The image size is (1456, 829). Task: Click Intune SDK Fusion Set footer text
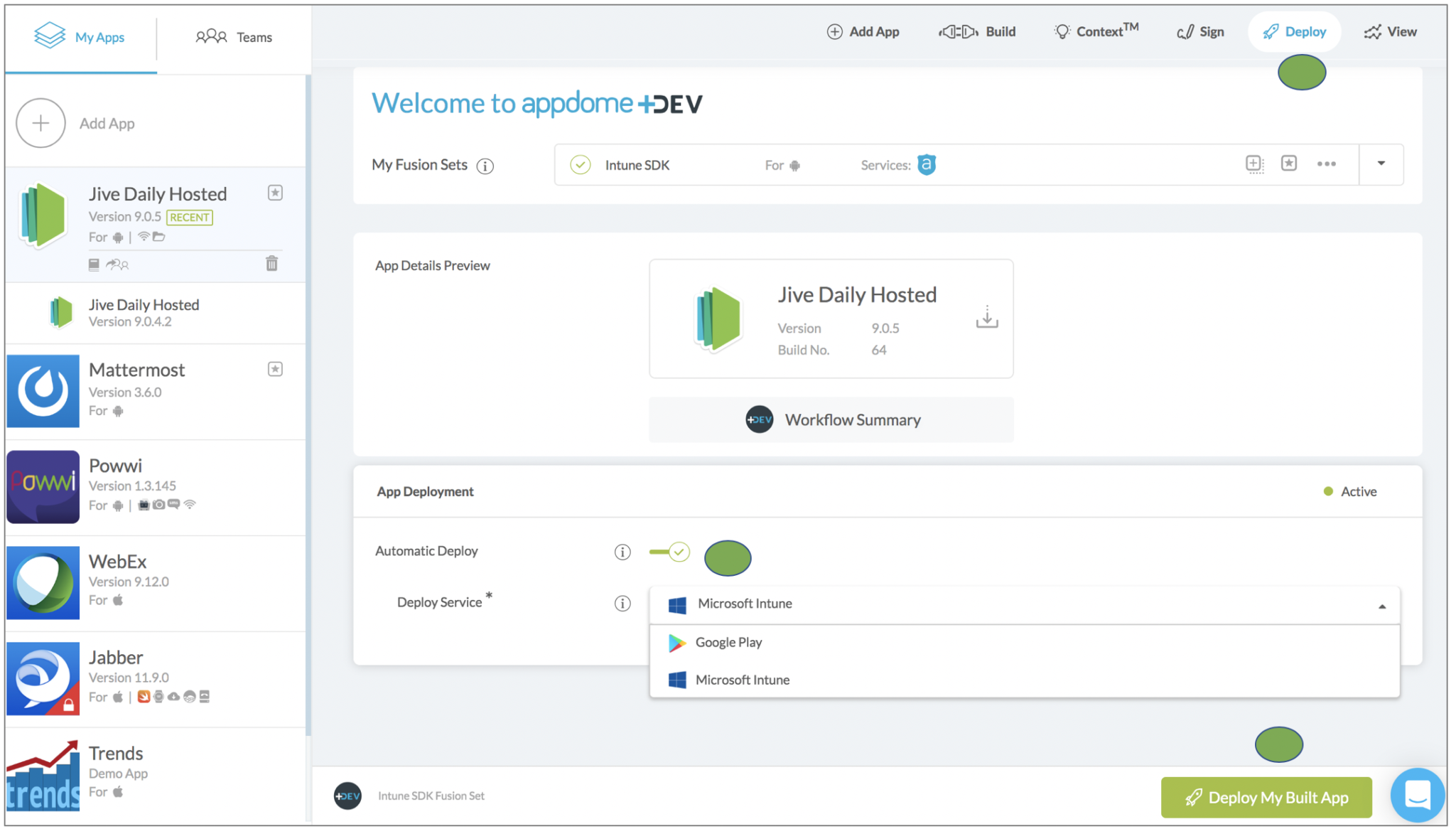tap(431, 796)
